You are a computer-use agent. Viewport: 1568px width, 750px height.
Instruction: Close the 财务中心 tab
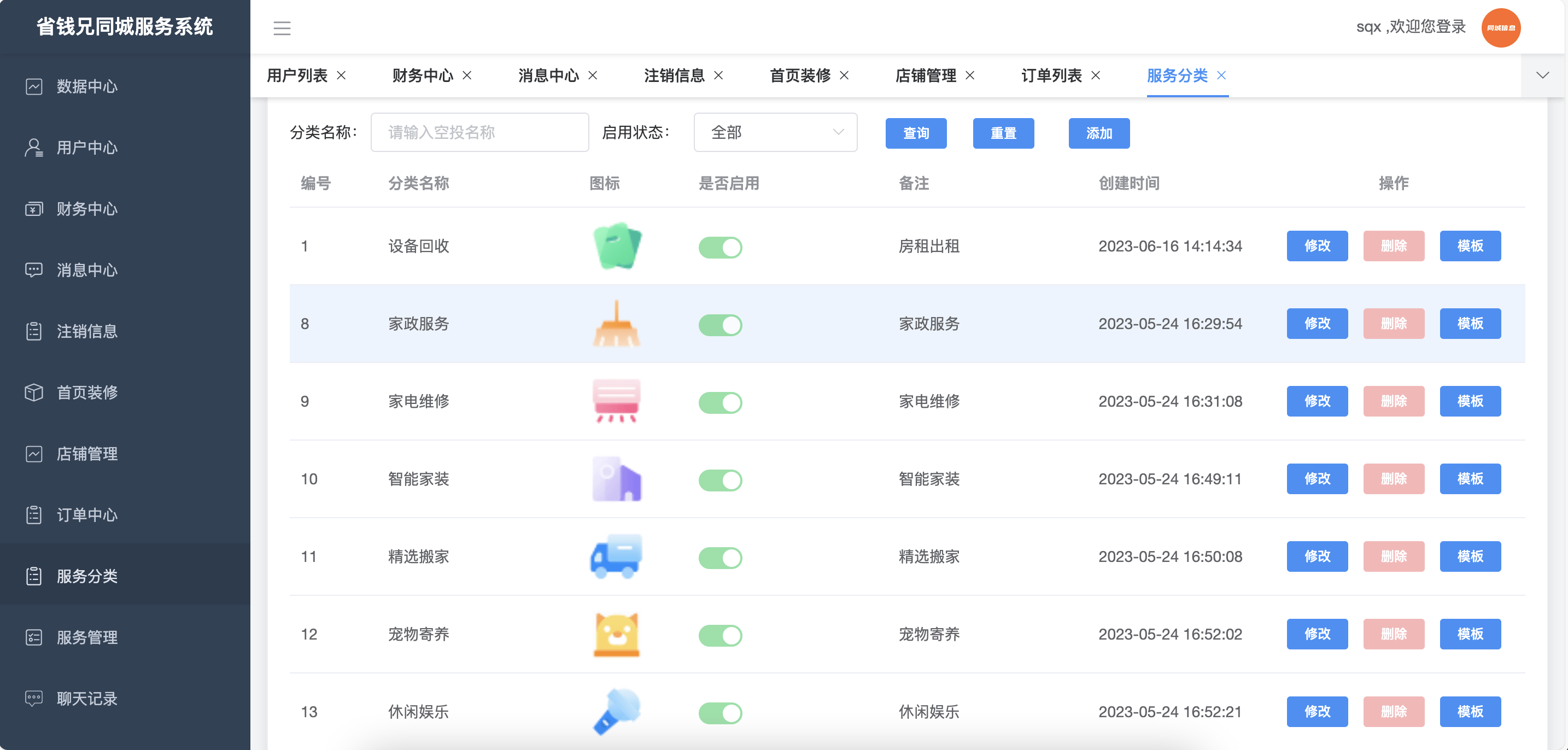[x=467, y=75]
